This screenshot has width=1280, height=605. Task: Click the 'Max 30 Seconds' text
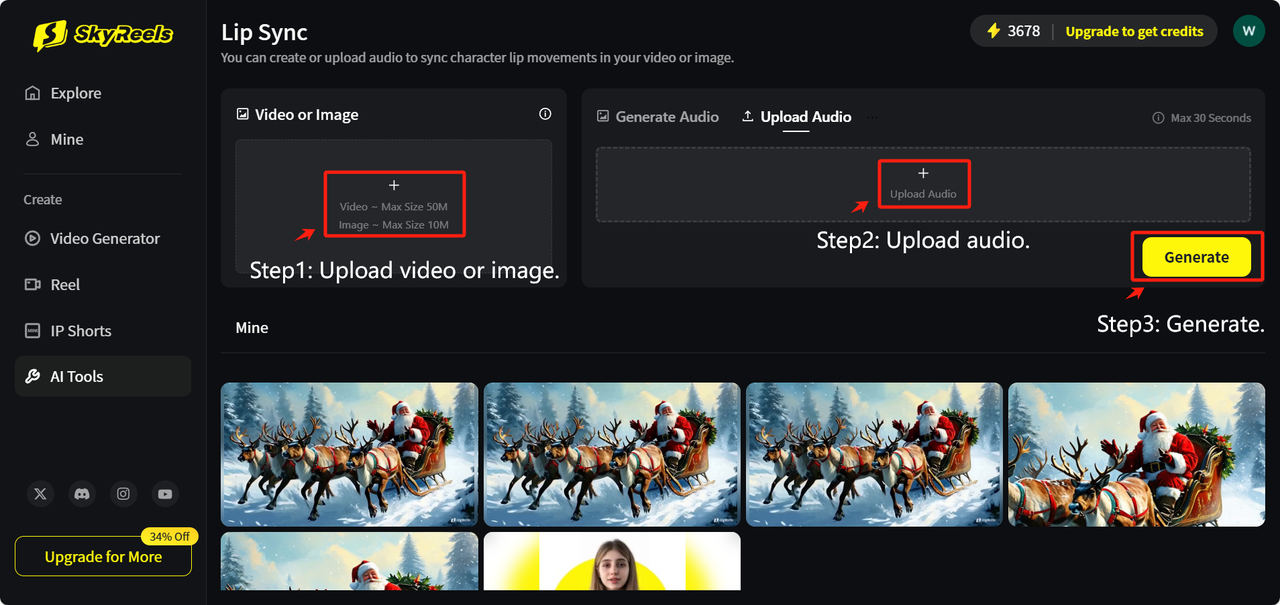pos(1211,118)
